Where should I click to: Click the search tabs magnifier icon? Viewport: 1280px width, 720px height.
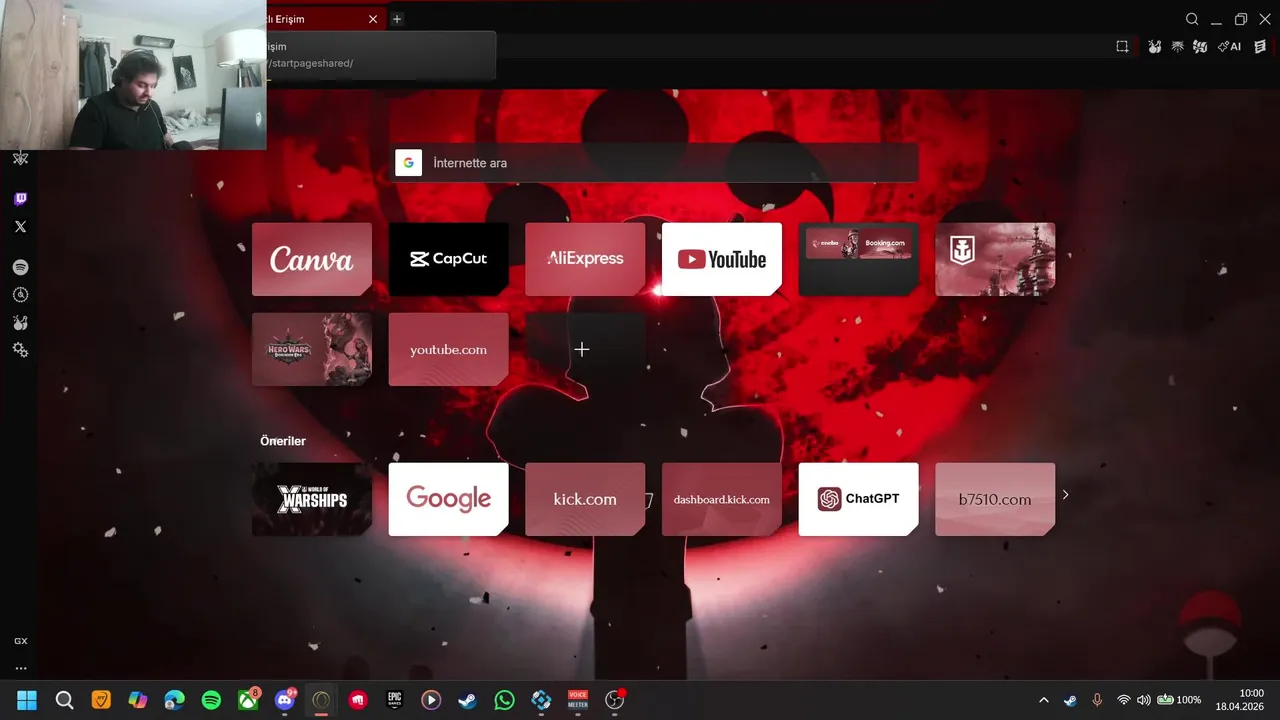coord(1192,19)
